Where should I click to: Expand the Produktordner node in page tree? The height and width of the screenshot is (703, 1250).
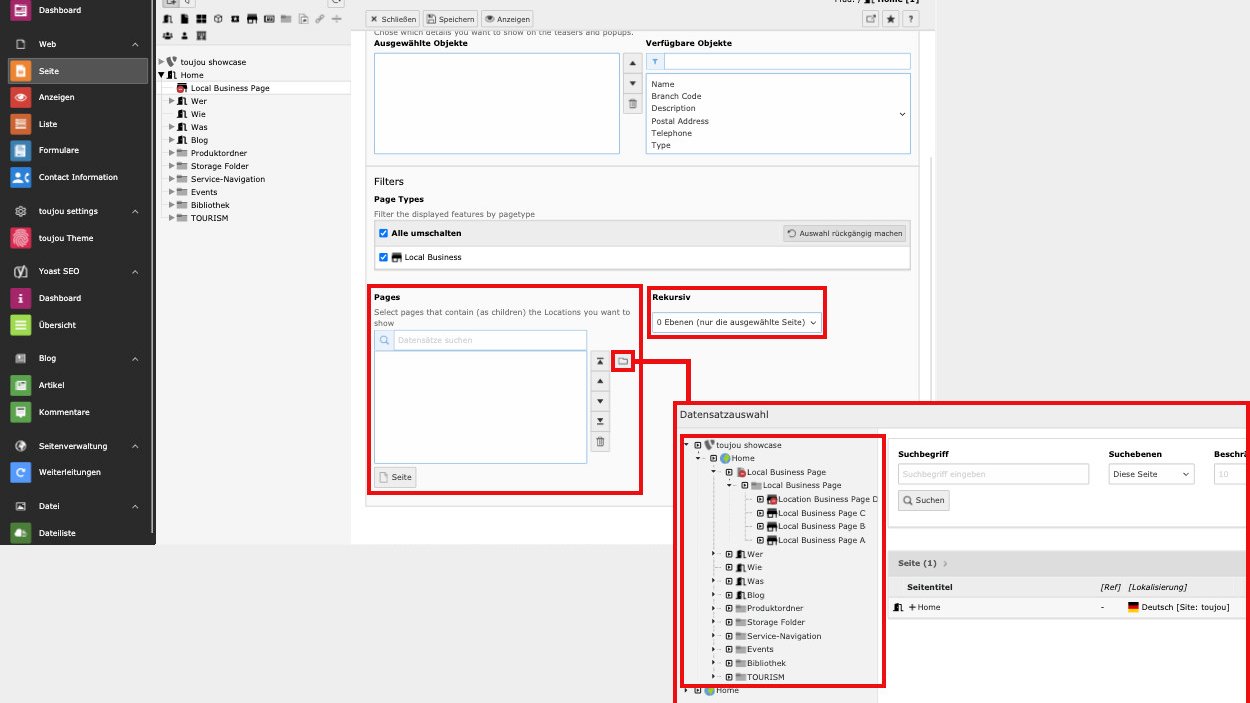(x=172, y=153)
